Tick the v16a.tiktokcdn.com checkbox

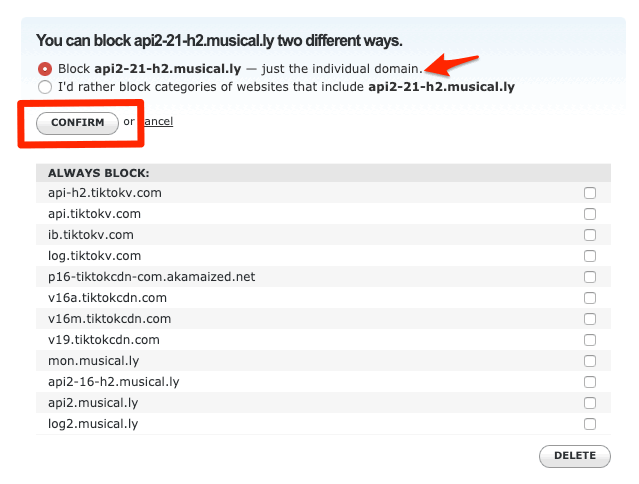coord(590,298)
